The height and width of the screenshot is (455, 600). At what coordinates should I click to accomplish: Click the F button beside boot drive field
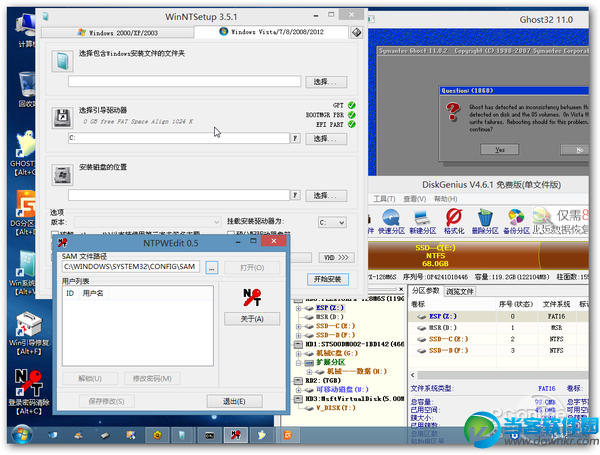click(295, 138)
